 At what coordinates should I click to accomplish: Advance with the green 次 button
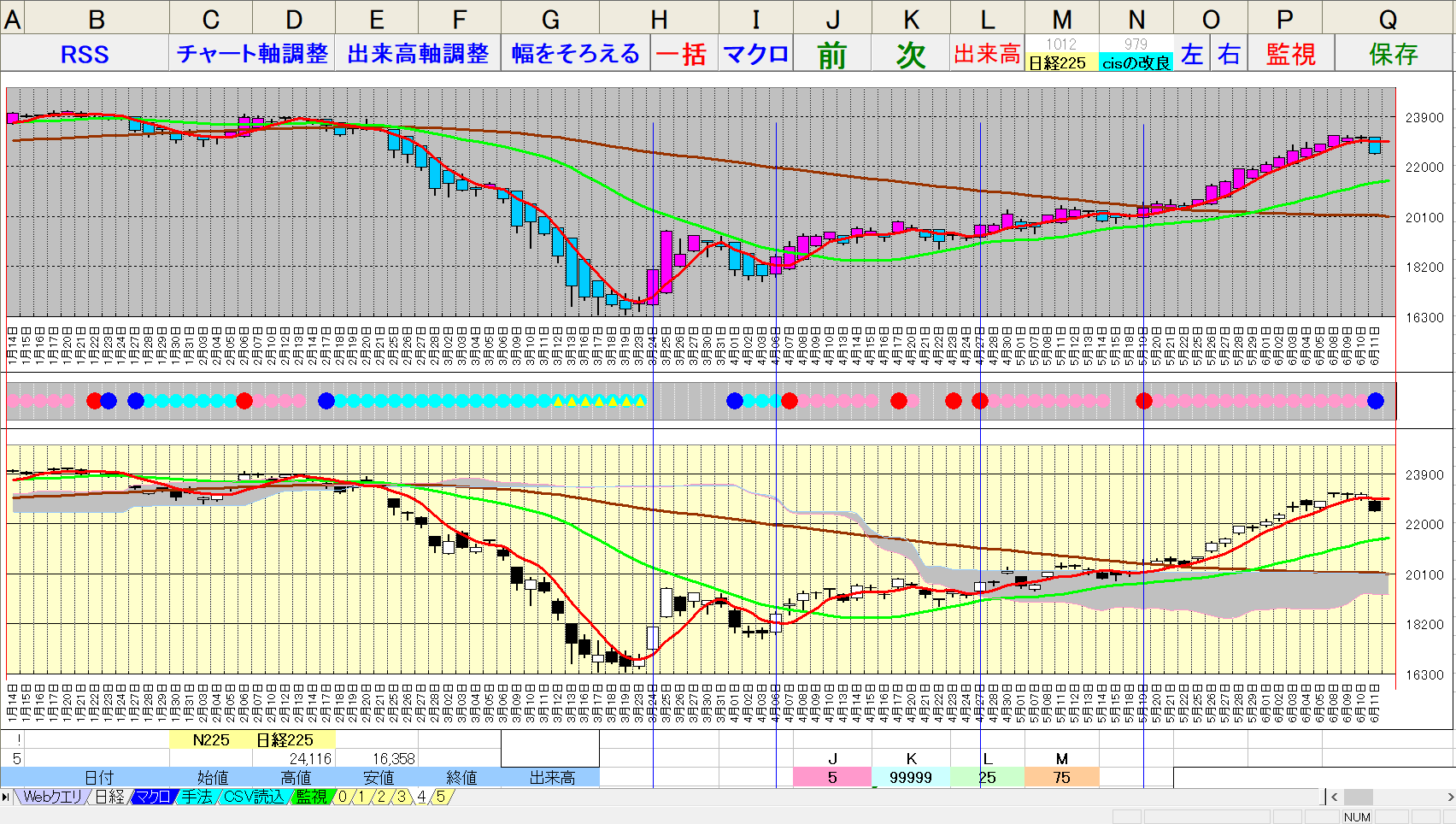pyautogui.click(x=911, y=54)
